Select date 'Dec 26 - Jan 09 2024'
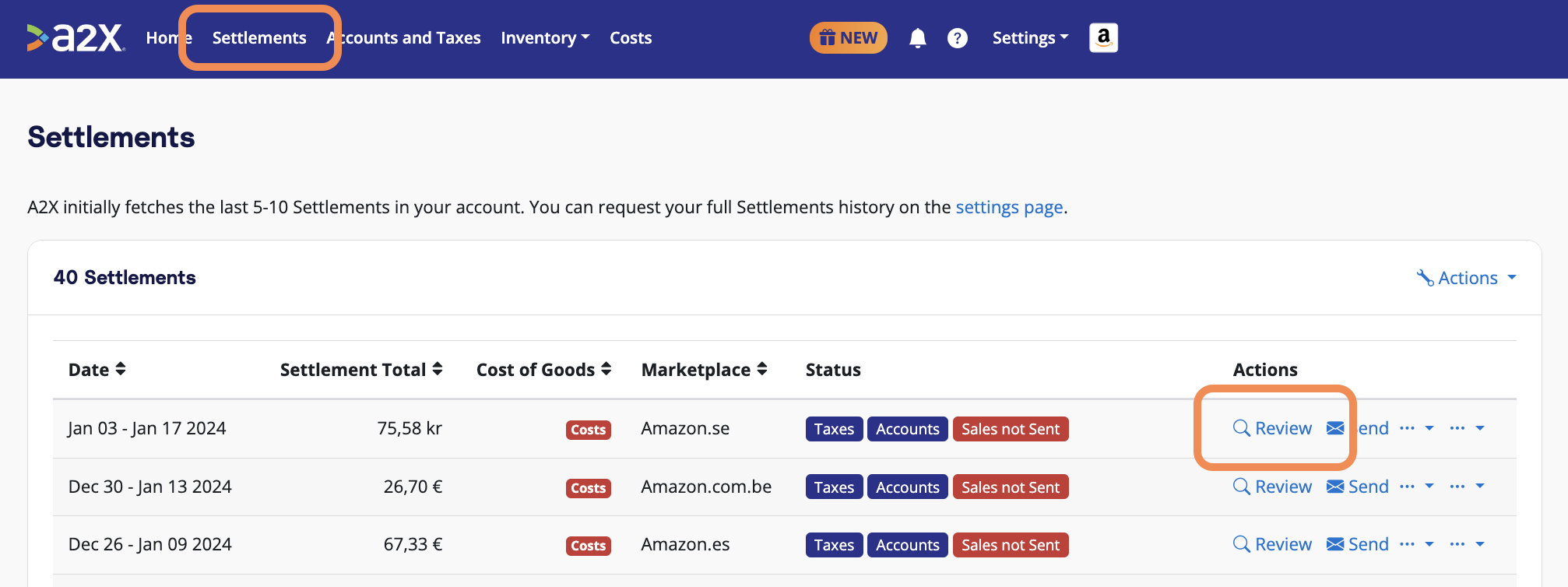The width and height of the screenshot is (1568, 587). [x=150, y=544]
